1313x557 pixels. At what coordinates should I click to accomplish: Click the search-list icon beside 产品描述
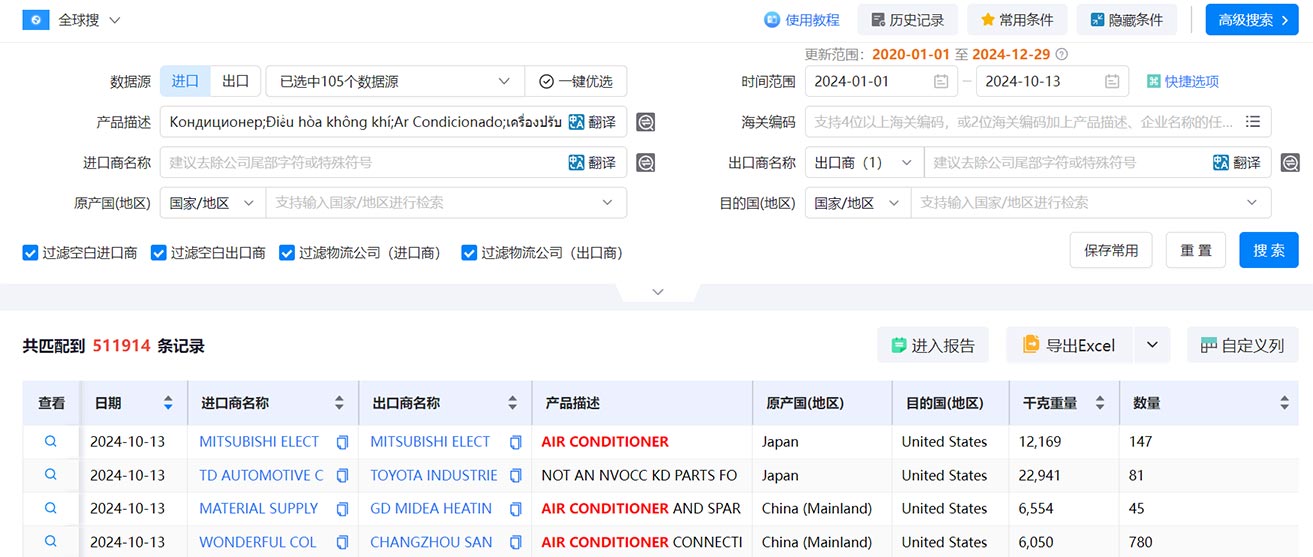tap(646, 122)
